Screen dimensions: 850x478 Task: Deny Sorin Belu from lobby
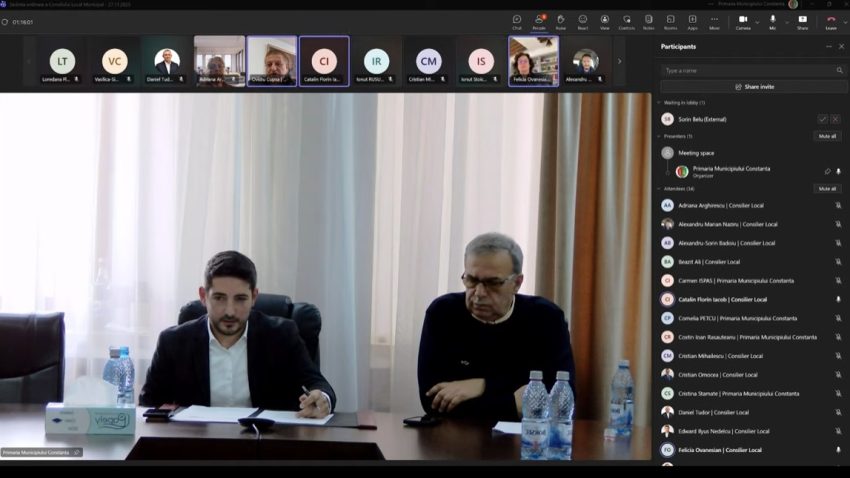[835, 119]
